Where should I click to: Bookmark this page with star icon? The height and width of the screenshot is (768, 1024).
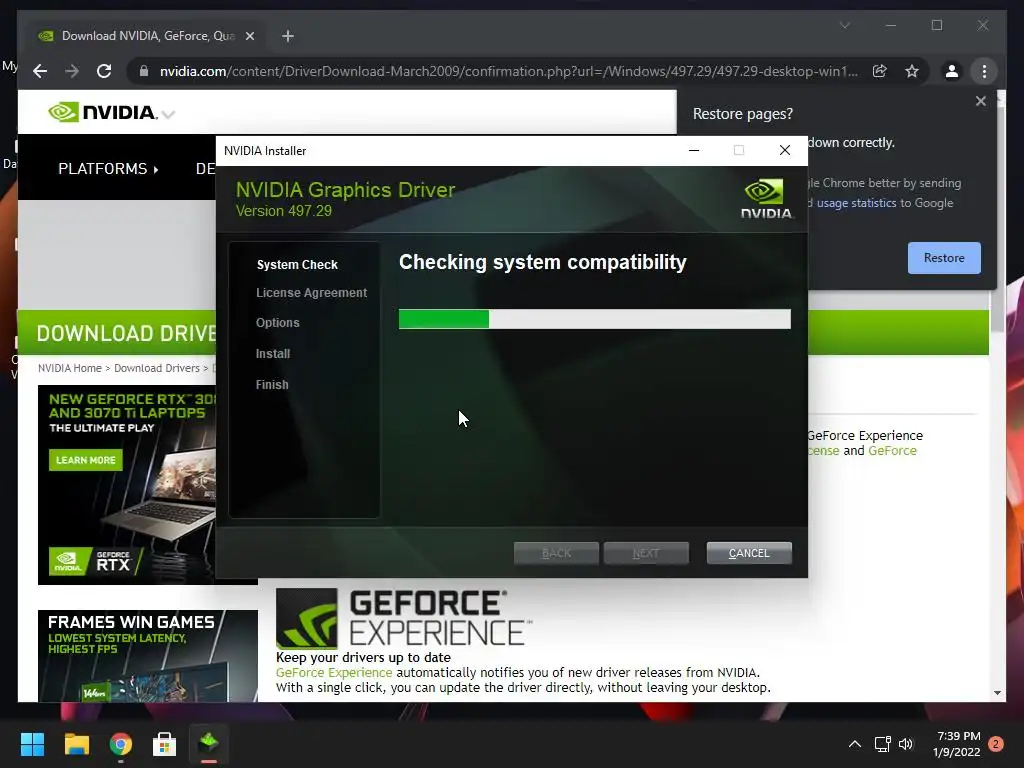912,71
